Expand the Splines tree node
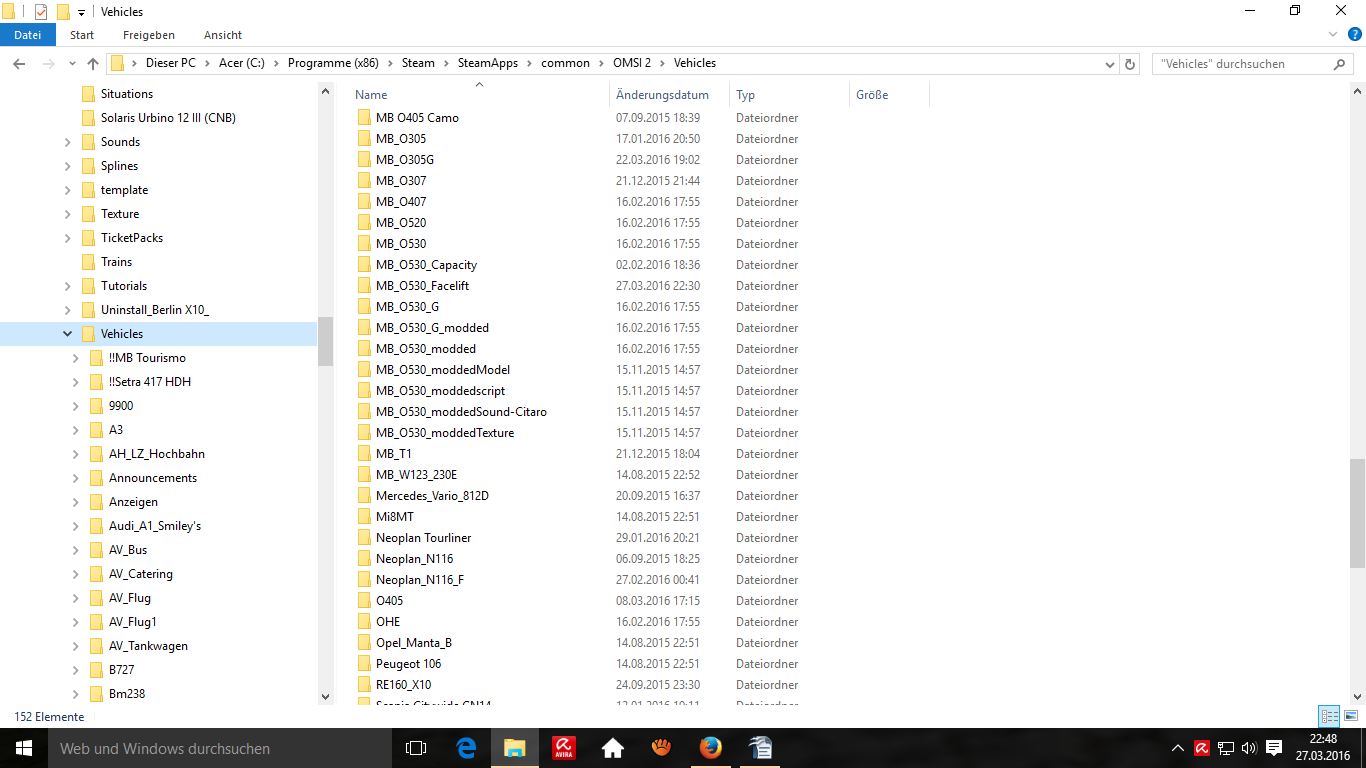This screenshot has height=768, width=1366. pyautogui.click(x=68, y=166)
